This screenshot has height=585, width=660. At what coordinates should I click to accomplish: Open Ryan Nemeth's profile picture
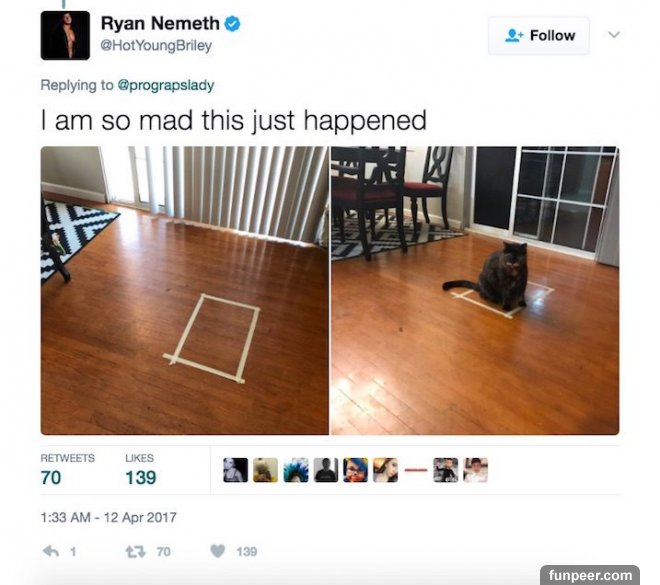pos(65,35)
